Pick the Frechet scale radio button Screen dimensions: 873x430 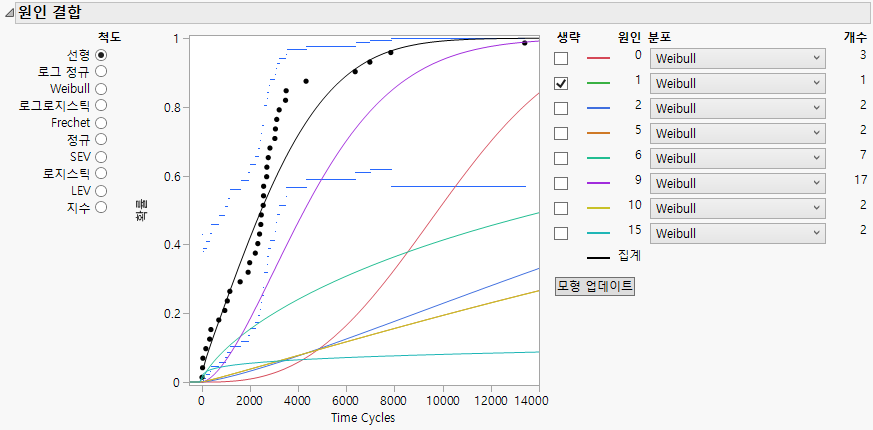[101, 123]
